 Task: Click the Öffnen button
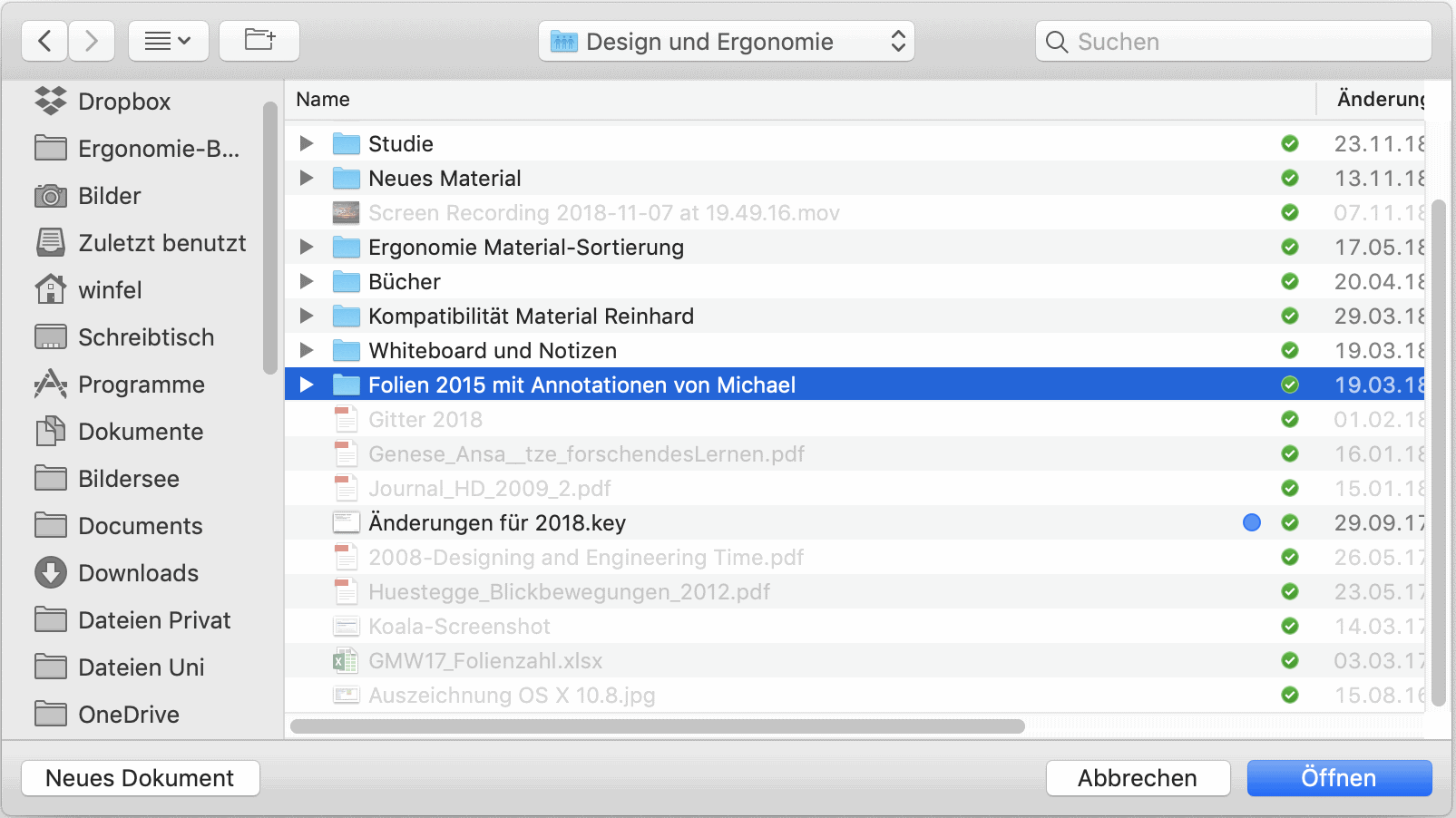pos(1339,778)
